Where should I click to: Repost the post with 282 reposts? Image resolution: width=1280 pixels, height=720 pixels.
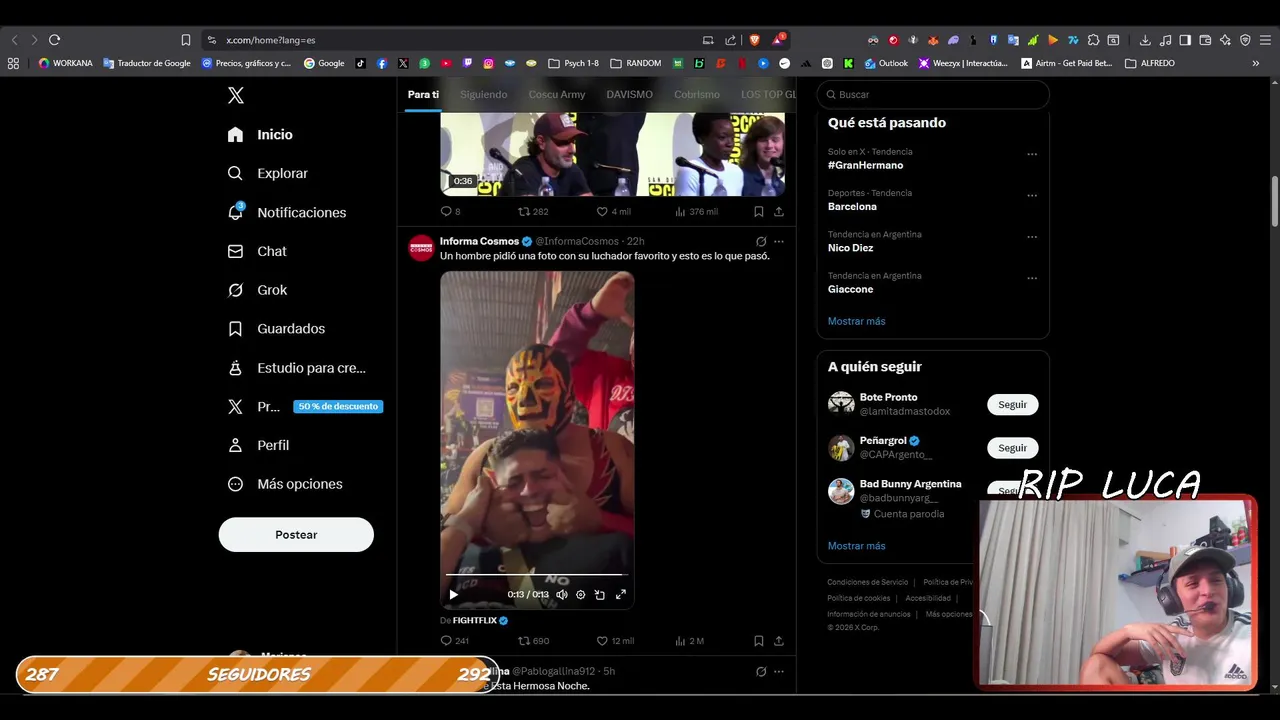(533, 212)
